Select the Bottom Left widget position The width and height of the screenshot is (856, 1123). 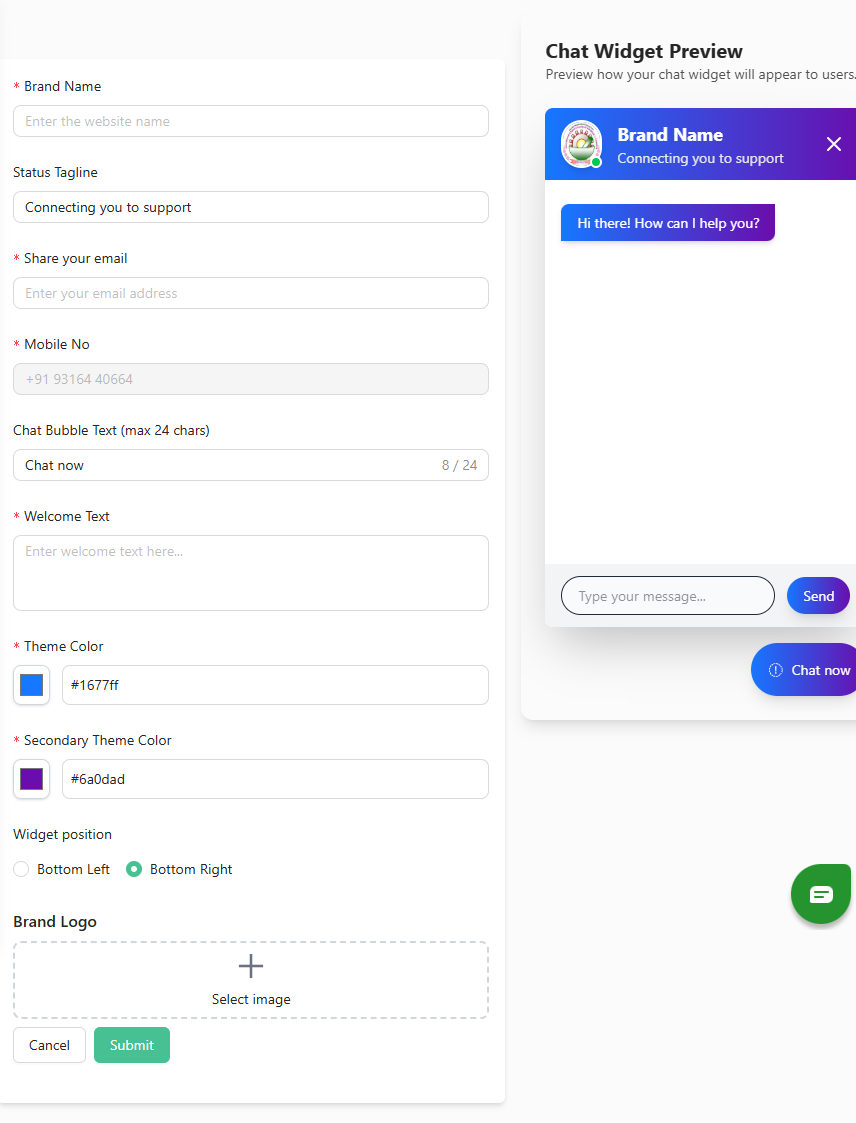(21, 869)
